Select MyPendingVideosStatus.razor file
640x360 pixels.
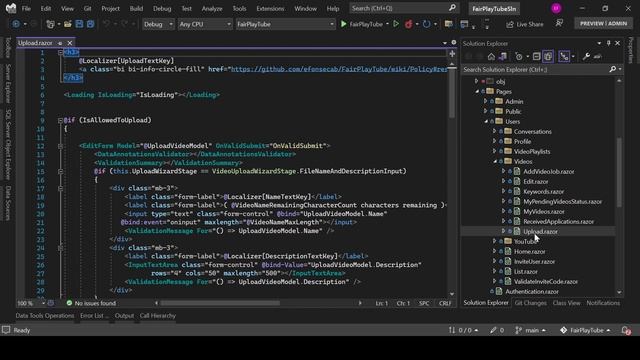[562, 201]
